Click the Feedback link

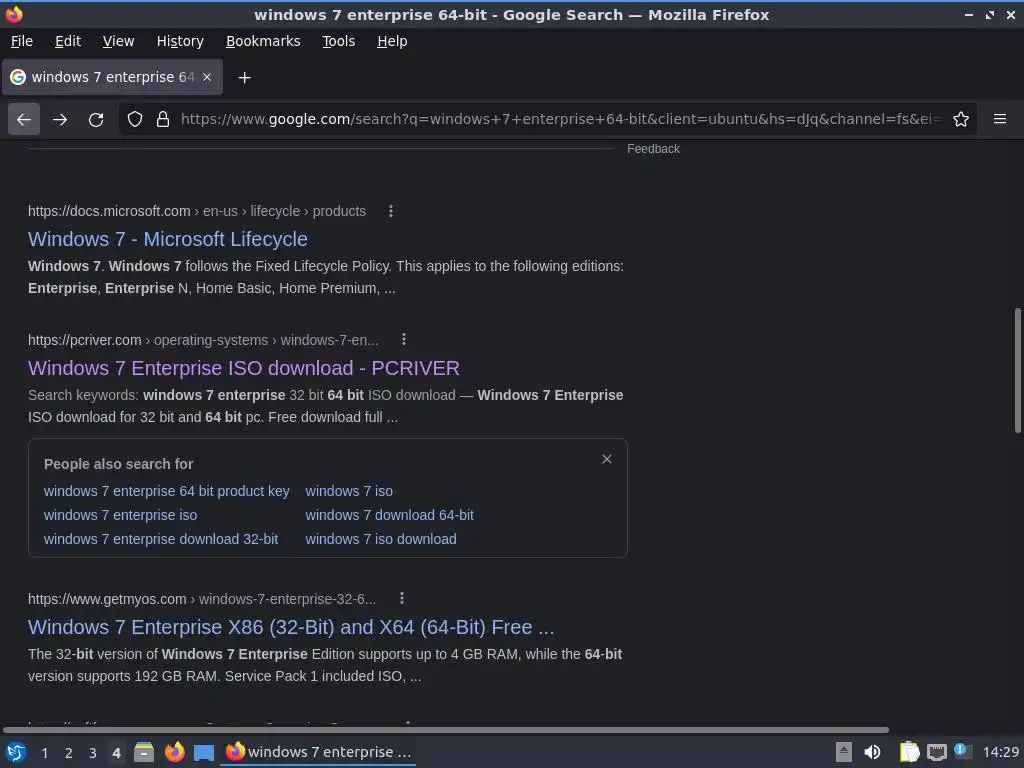point(653,149)
